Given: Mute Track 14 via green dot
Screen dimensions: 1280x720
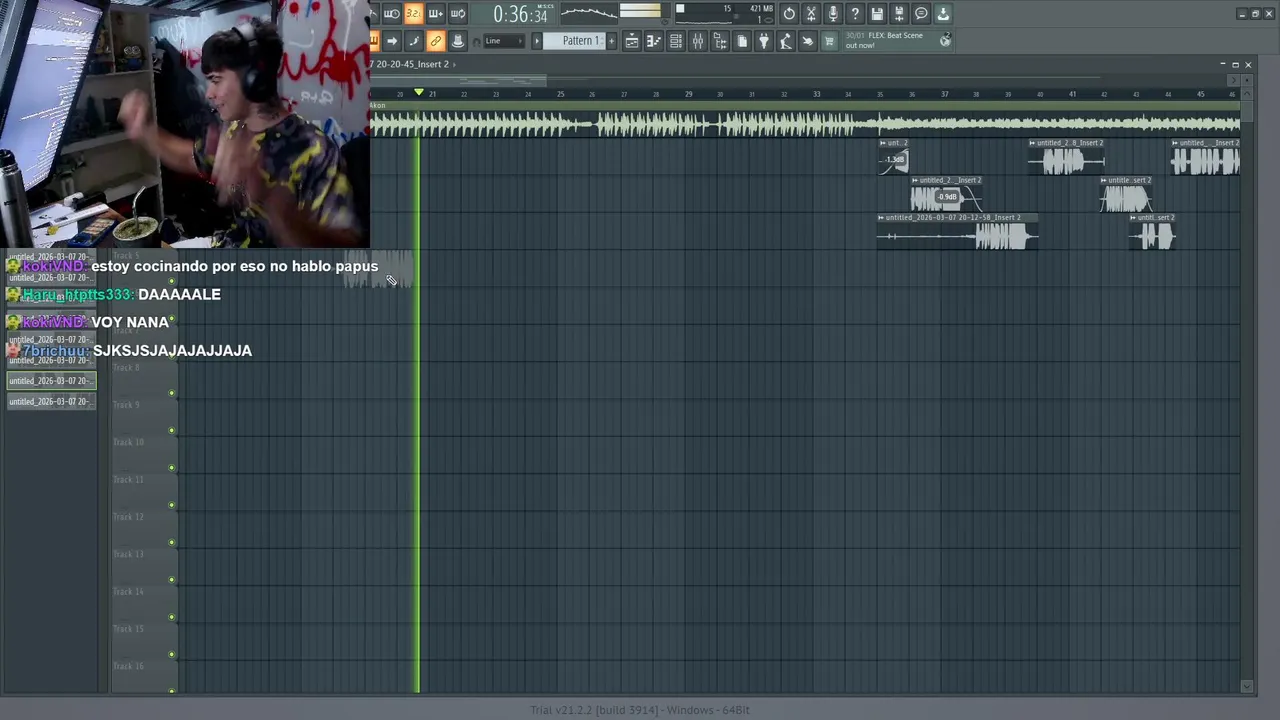Looking at the screenshot, I should pos(172,617).
